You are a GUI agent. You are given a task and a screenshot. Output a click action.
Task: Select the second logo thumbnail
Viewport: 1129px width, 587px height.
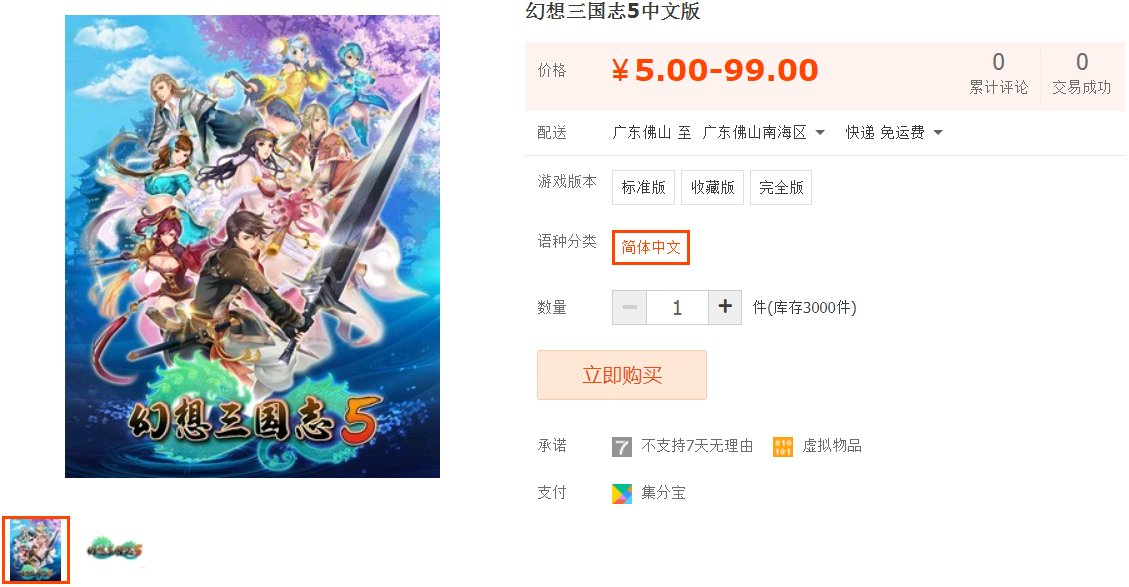(x=114, y=550)
